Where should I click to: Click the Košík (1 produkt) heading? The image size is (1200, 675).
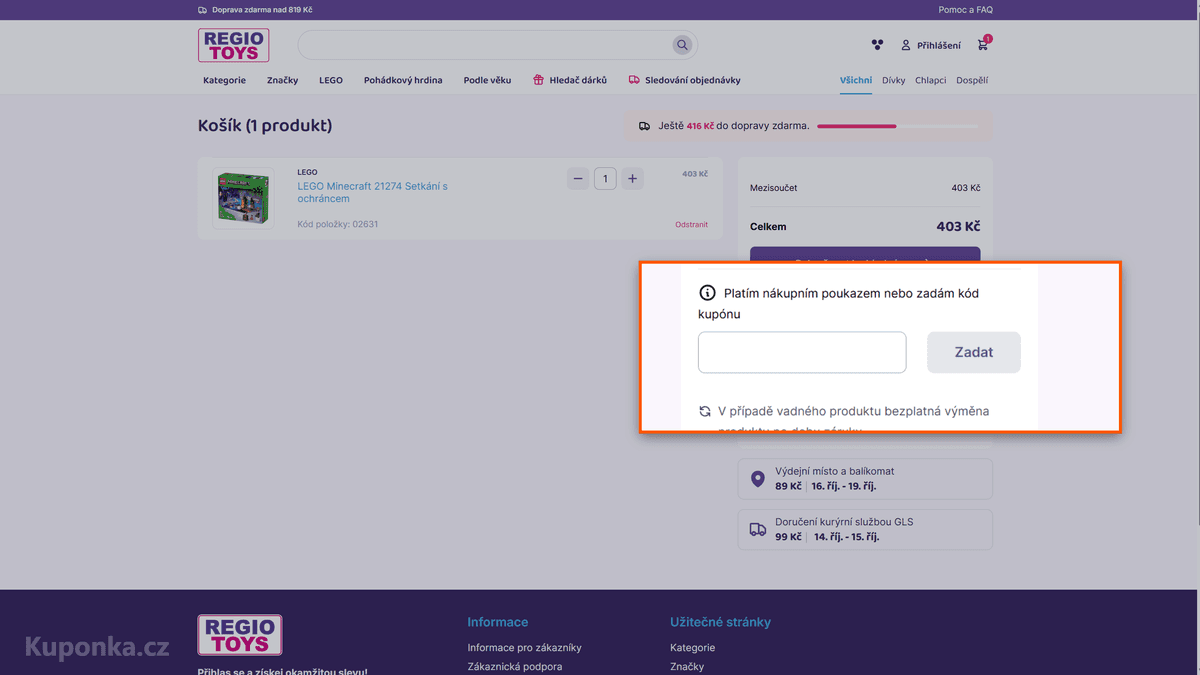[x=265, y=125]
